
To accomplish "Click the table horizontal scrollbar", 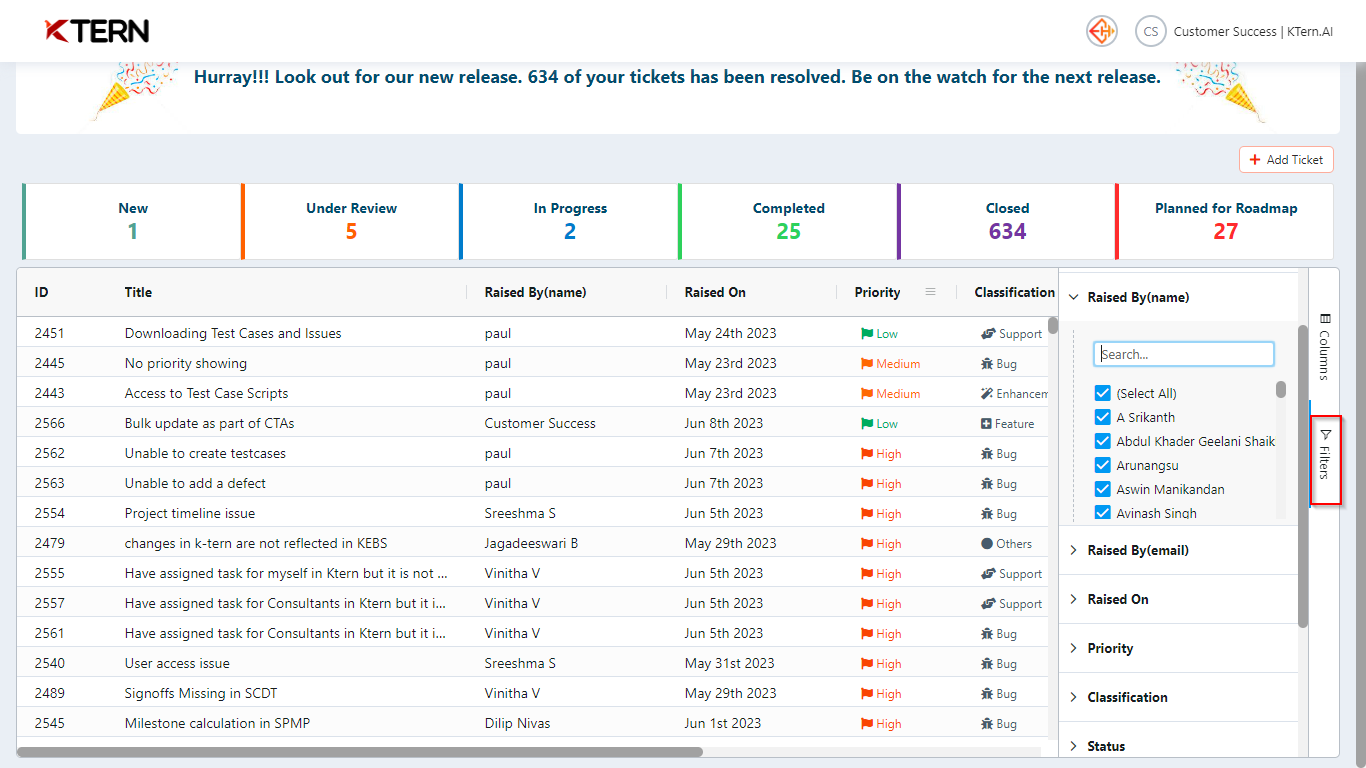I will [360, 752].
